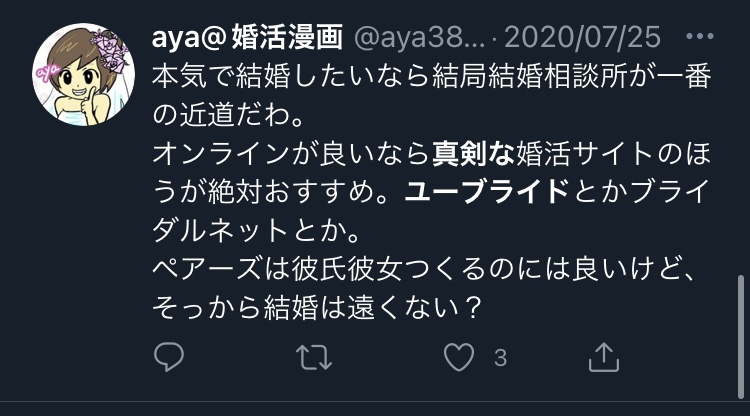Click the text ダルネットとか。
The image size is (750, 416).
click(x=256, y=231)
